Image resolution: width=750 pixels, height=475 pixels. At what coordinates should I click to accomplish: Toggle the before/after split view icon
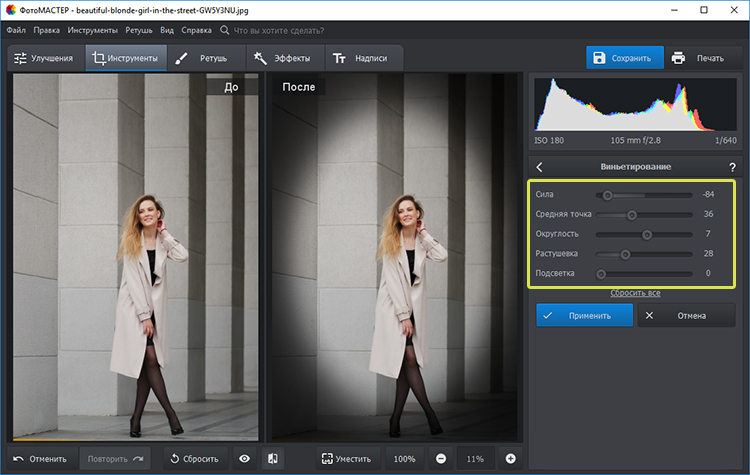click(272, 458)
